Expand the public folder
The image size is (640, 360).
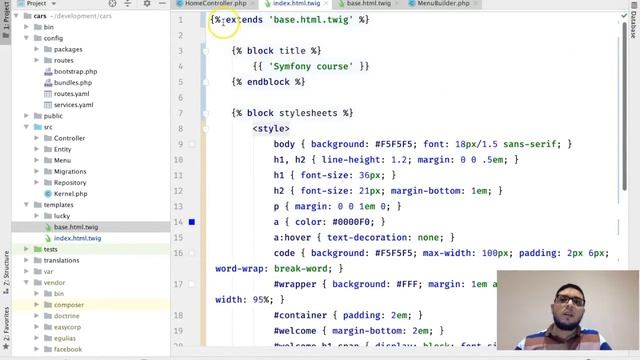tap(27, 116)
